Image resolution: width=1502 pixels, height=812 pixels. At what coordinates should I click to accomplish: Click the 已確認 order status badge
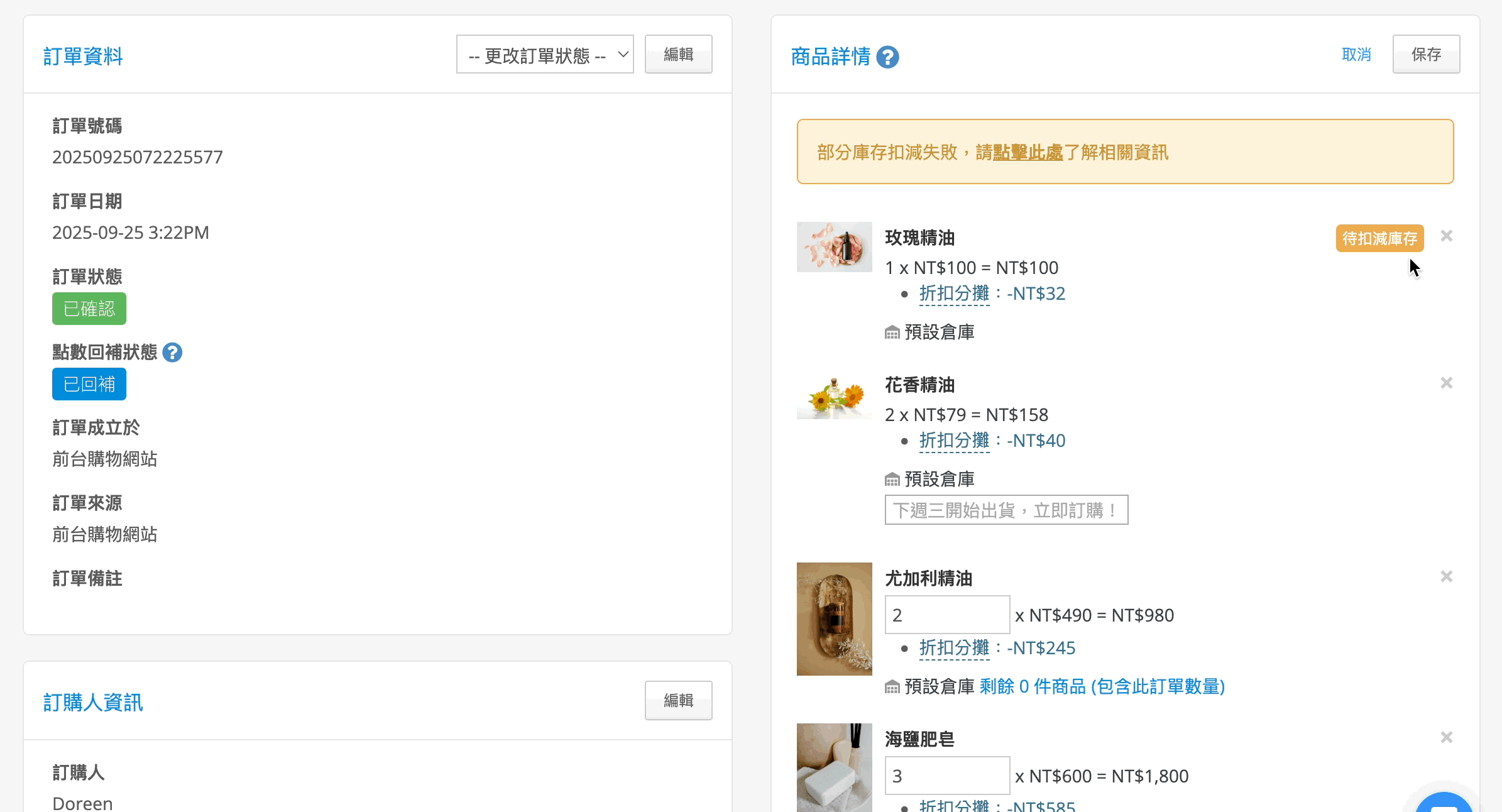click(89, 309)
